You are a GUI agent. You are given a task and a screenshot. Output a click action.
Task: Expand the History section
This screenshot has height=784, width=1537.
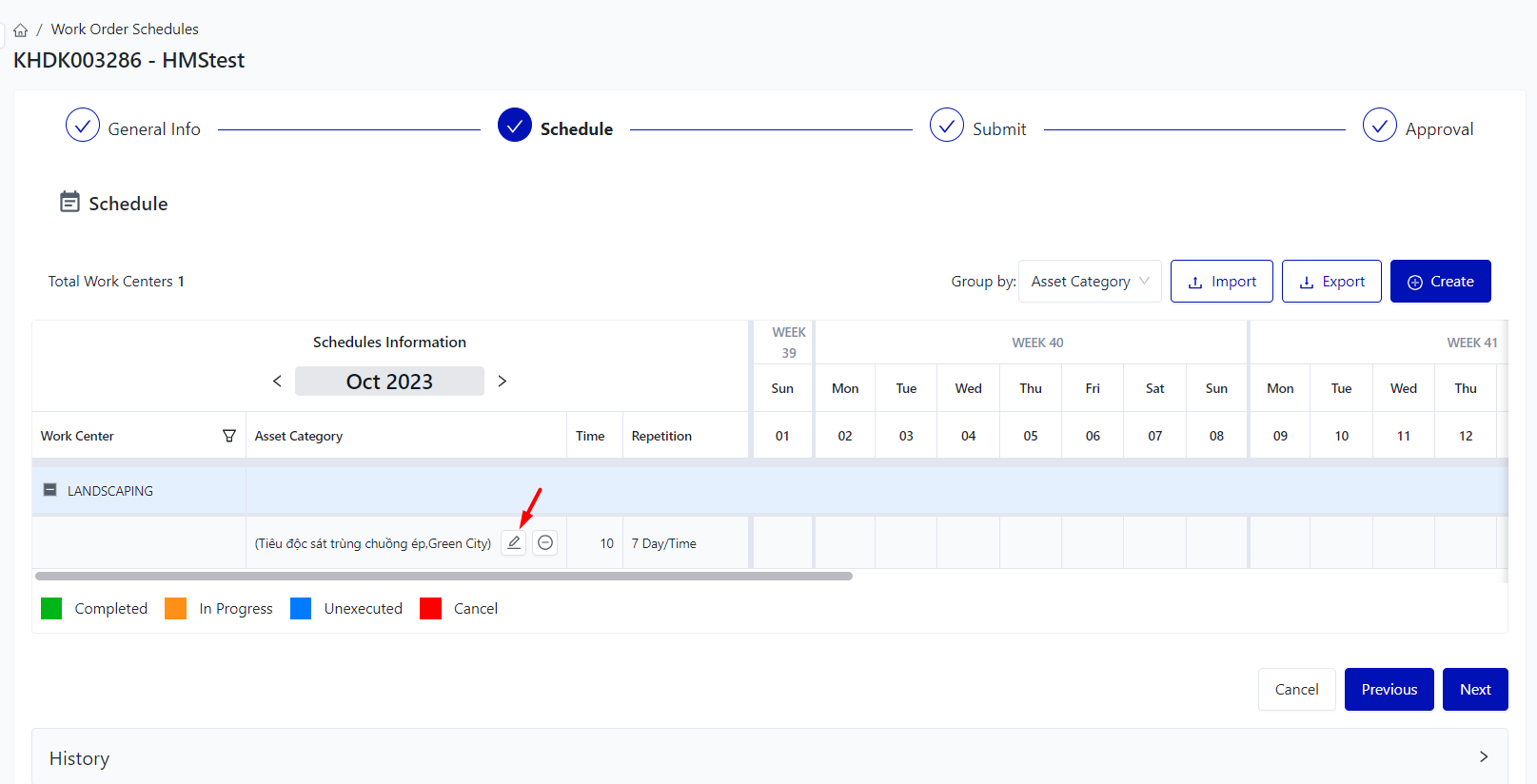[1483, 757]
